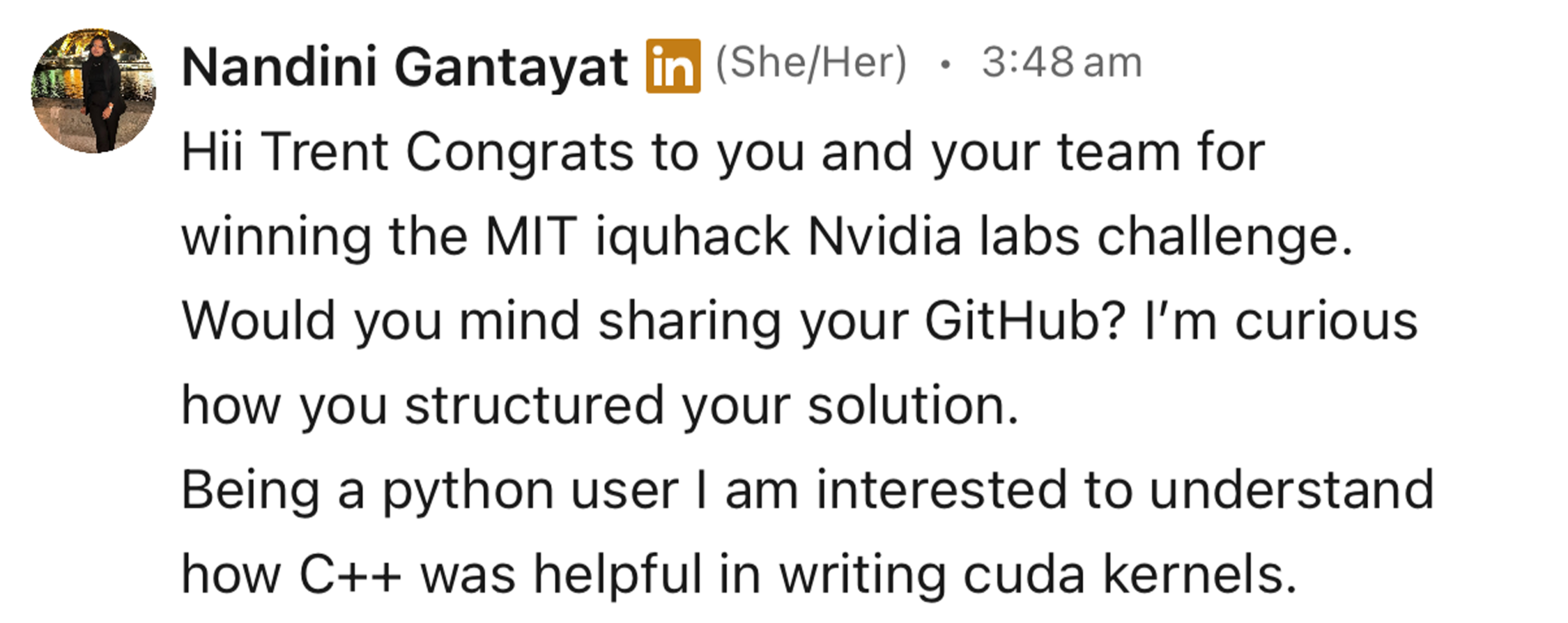The height and width of the screenshot is (623, 1568).
Task: Click the word Nvidia in the message
Action: (884, 236)
